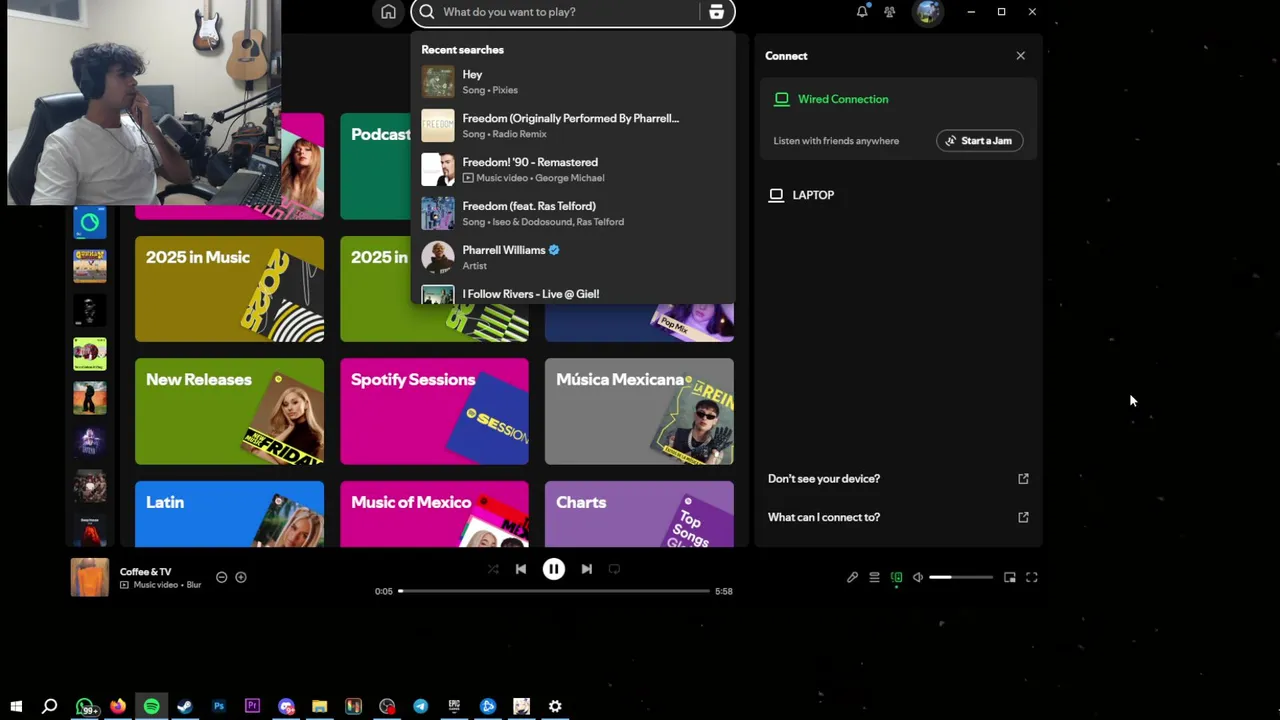Viewport: 1280px width, 720px height.
Task: Open the blue circle-logo playlist in sidebar
Action: point(89,222)
